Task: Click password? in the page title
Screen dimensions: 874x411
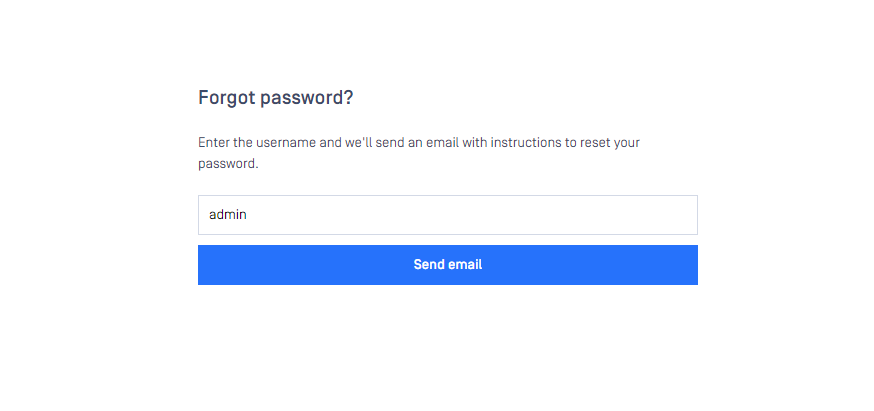Action: coord(307,99)
